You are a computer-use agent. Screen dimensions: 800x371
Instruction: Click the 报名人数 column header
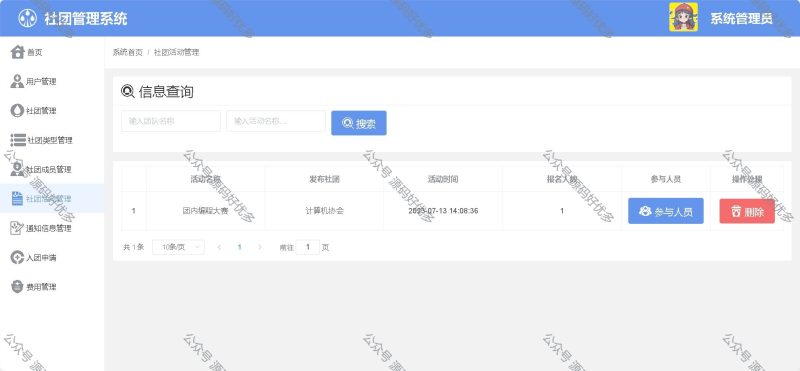pos(562,179)
